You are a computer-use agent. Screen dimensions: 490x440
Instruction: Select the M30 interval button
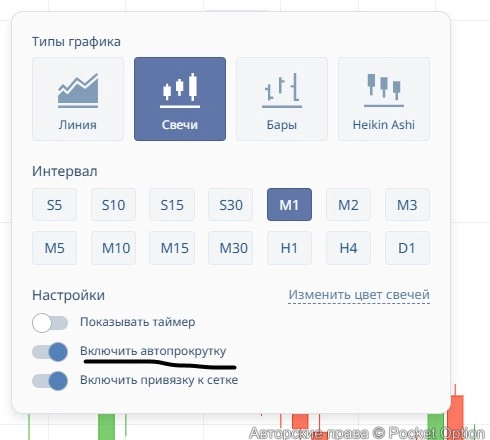click(231, 248)
